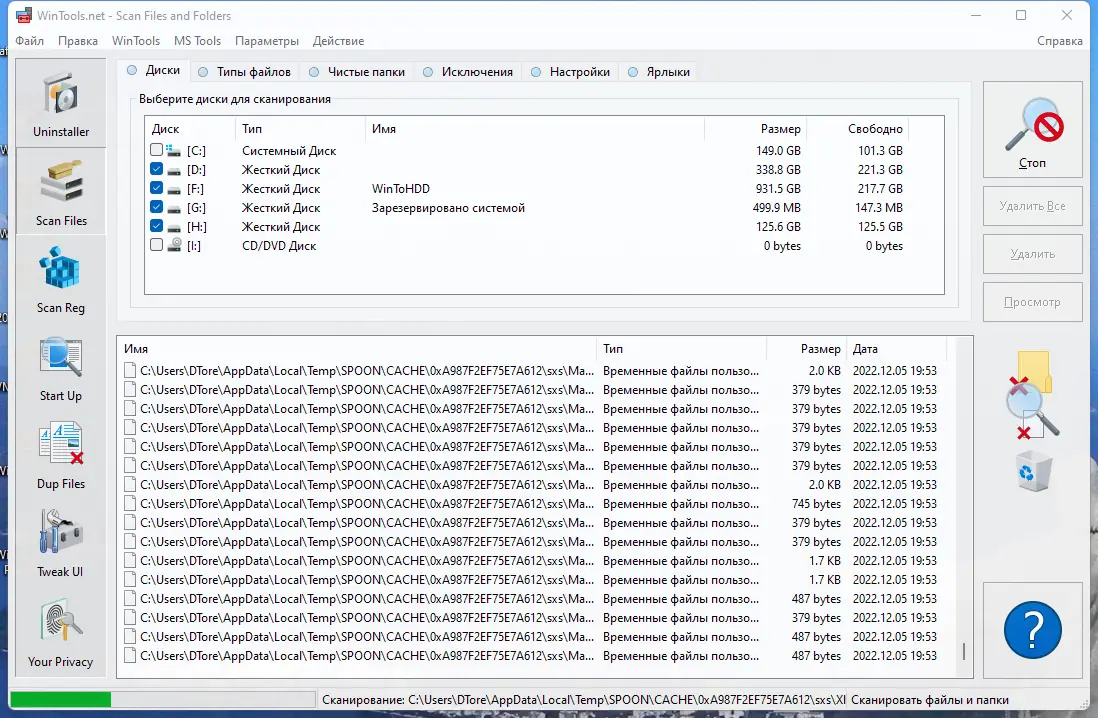Uncheck the [H:] drive checkbox

point(156,226)
